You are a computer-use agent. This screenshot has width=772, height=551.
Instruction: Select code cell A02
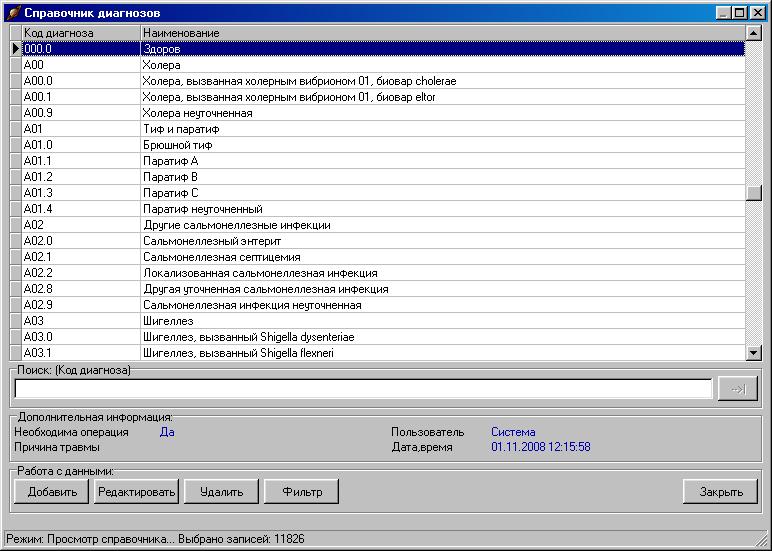[x=81, y=225]
